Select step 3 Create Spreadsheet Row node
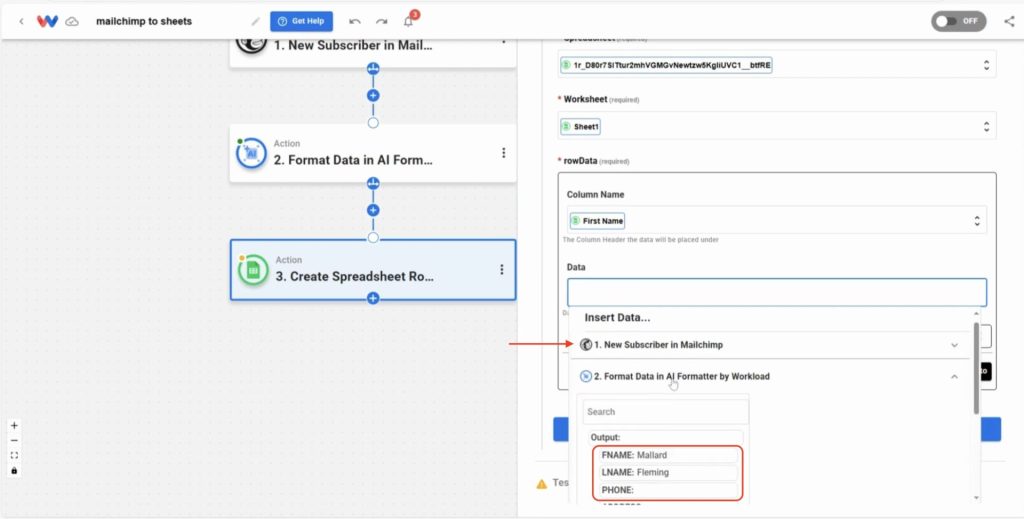The width and height of the screenshot is (1024, 519). click(372, 270)
